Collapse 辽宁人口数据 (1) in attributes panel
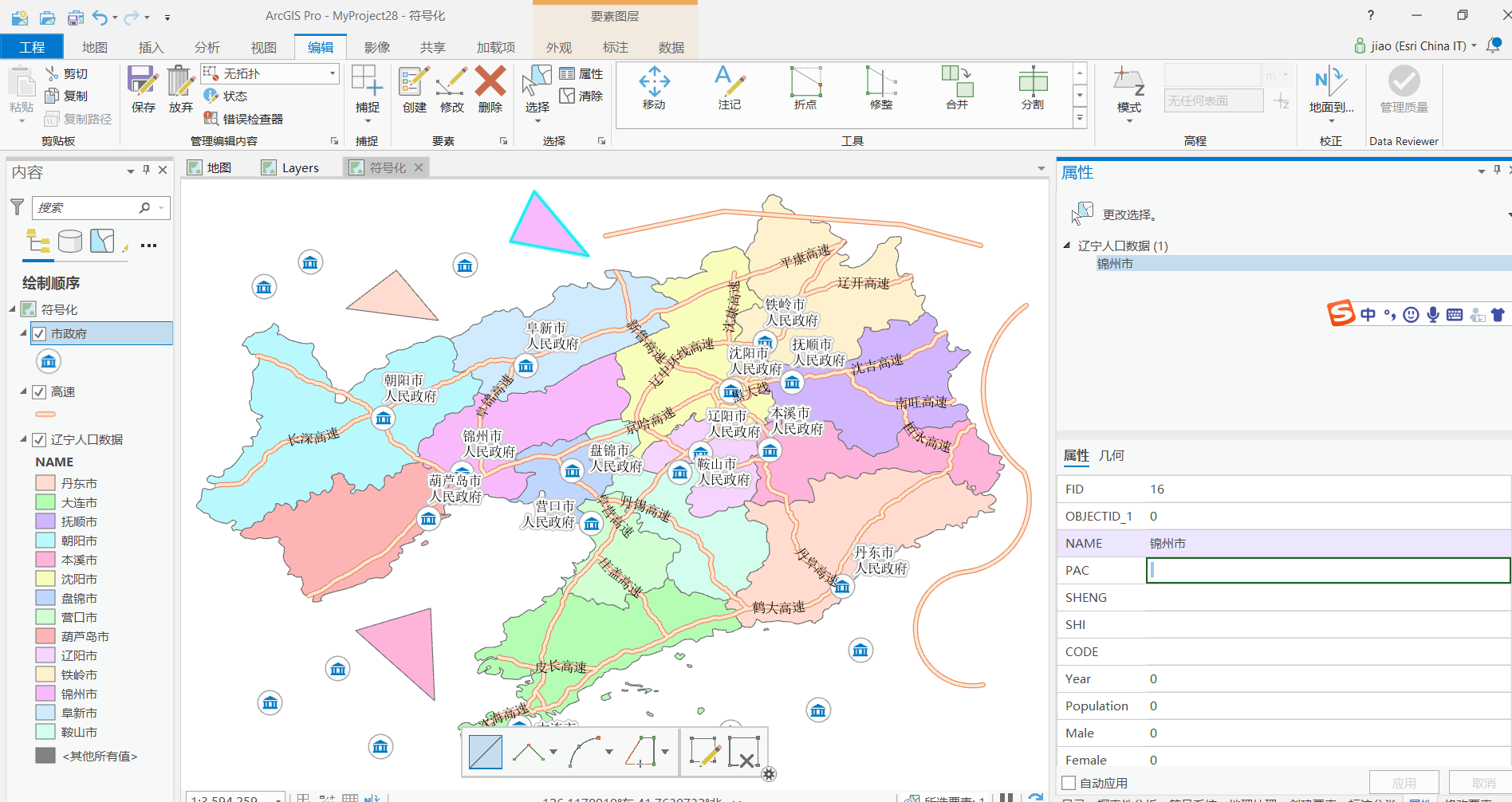The height and width of the screenshot is (802, 1512). click(1066, 246)
